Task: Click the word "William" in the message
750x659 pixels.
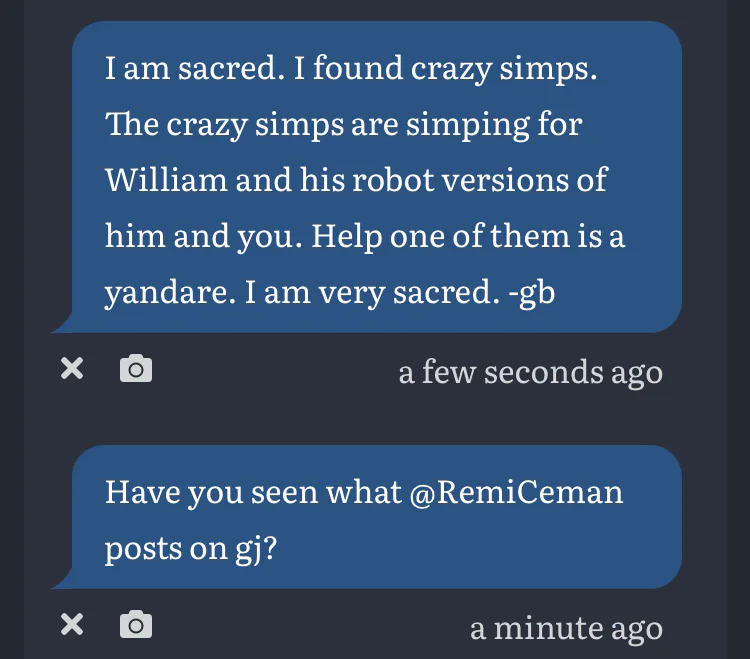Action: (x=168, y=180)
